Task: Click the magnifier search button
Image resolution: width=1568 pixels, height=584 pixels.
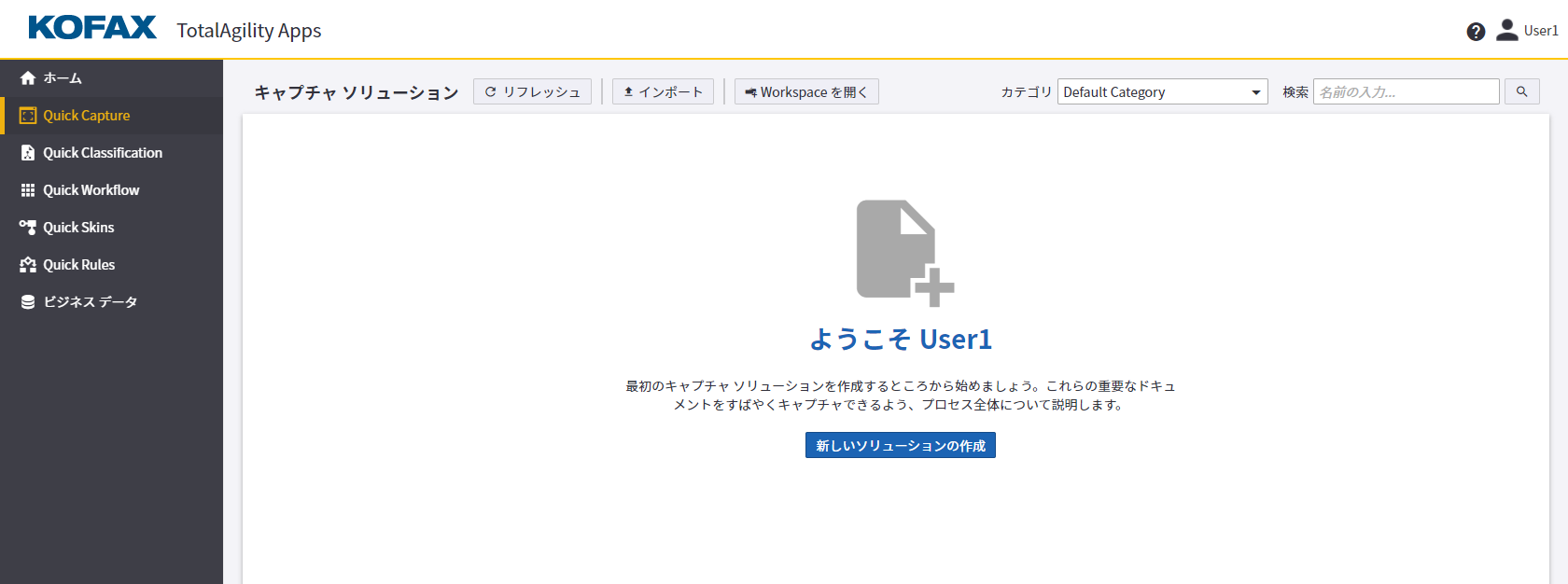Action: (x=1522, y=91)
